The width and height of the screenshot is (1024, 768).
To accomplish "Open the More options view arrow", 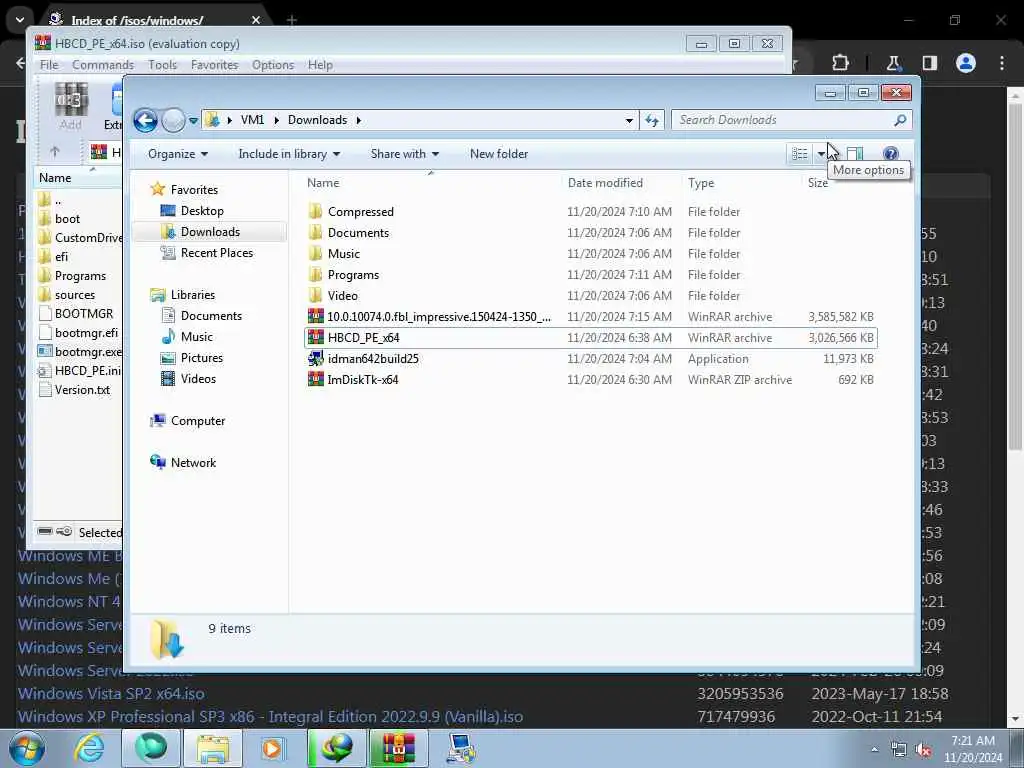I will tap(821, 154).
